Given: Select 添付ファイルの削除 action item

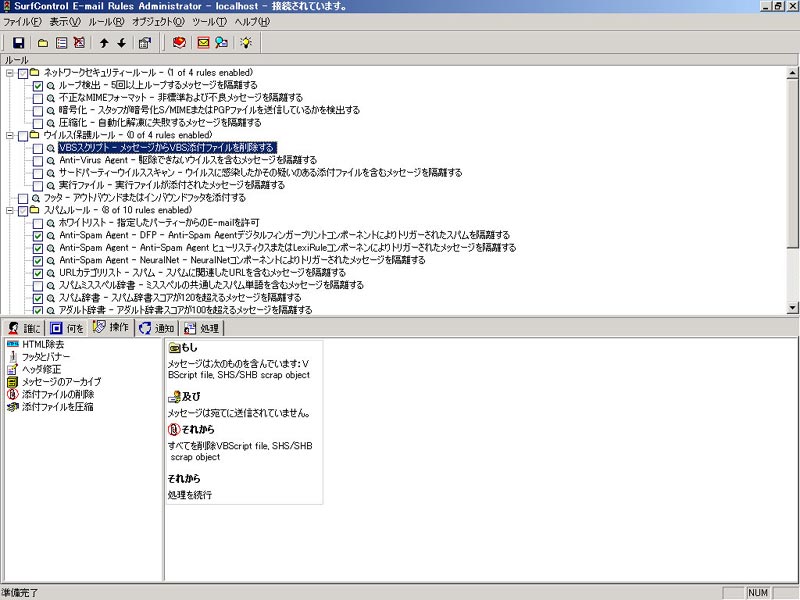Looking at the screenshot, I should click(51, 394).
